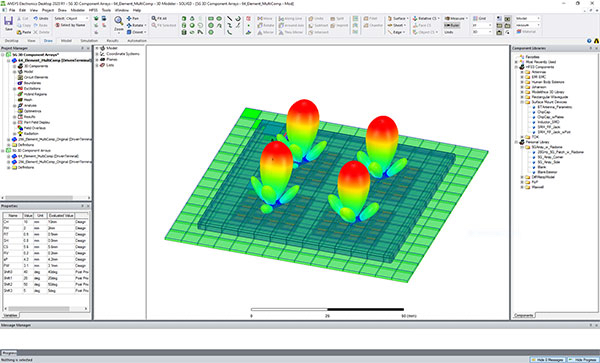Open the HFSS menu
The width and height of the screenshot is (600, 363).
coord(94,10)
